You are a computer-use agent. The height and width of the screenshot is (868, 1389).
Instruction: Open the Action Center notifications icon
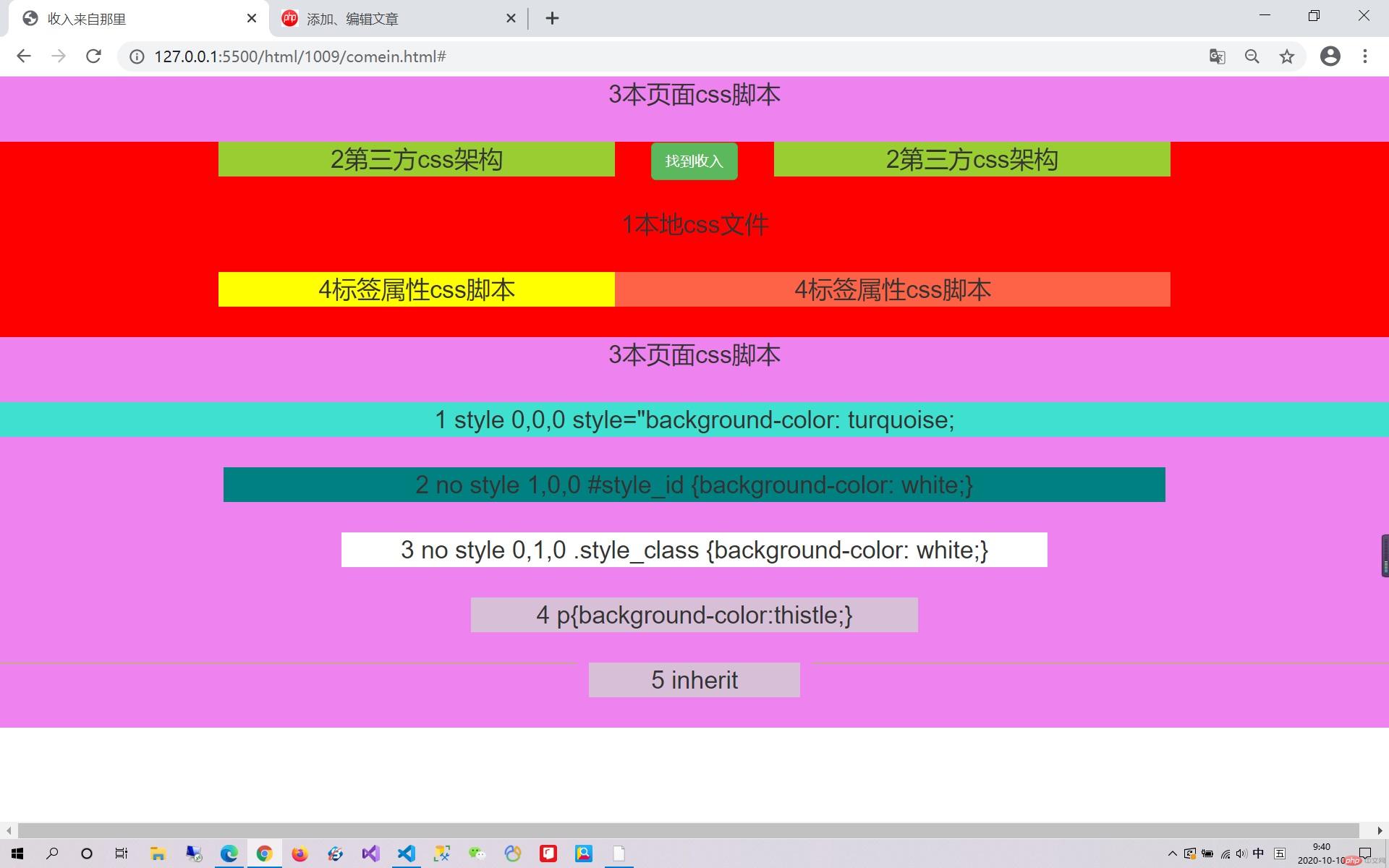(x=1365, y=854)
